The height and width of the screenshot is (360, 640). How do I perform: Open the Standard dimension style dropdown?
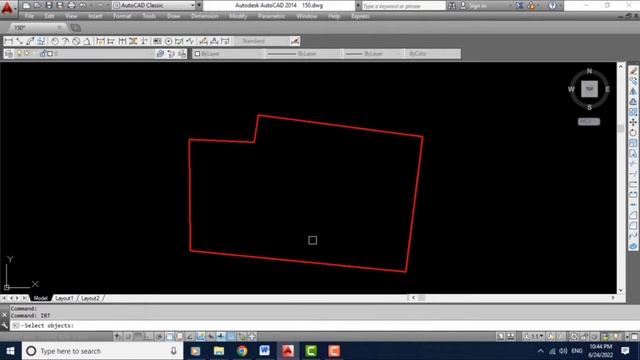(261, 41)
